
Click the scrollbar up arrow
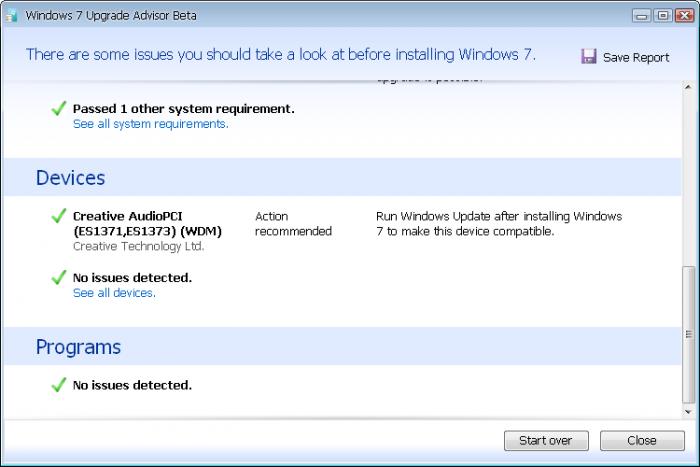click(688, 87)
